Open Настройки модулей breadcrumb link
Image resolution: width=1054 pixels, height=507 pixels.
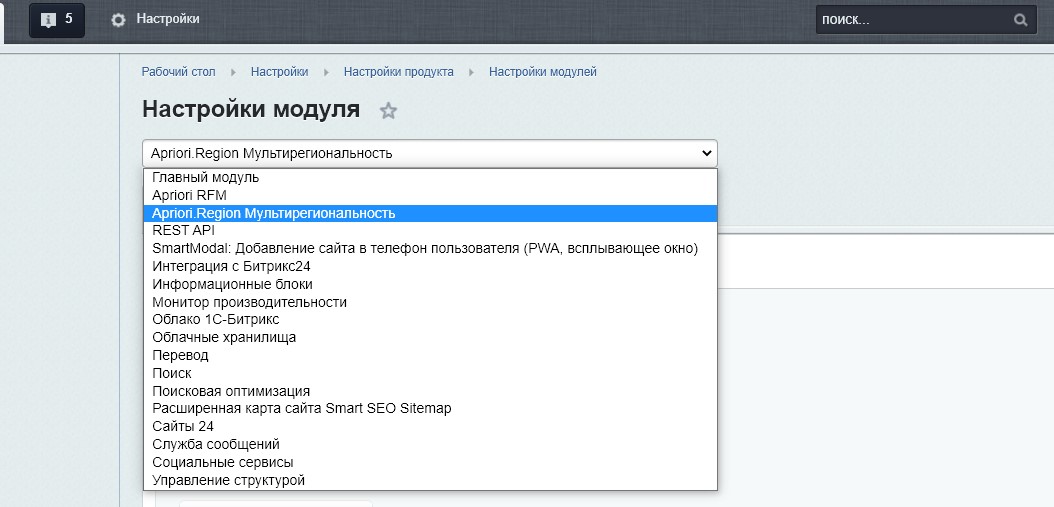(x=542, y=72)
